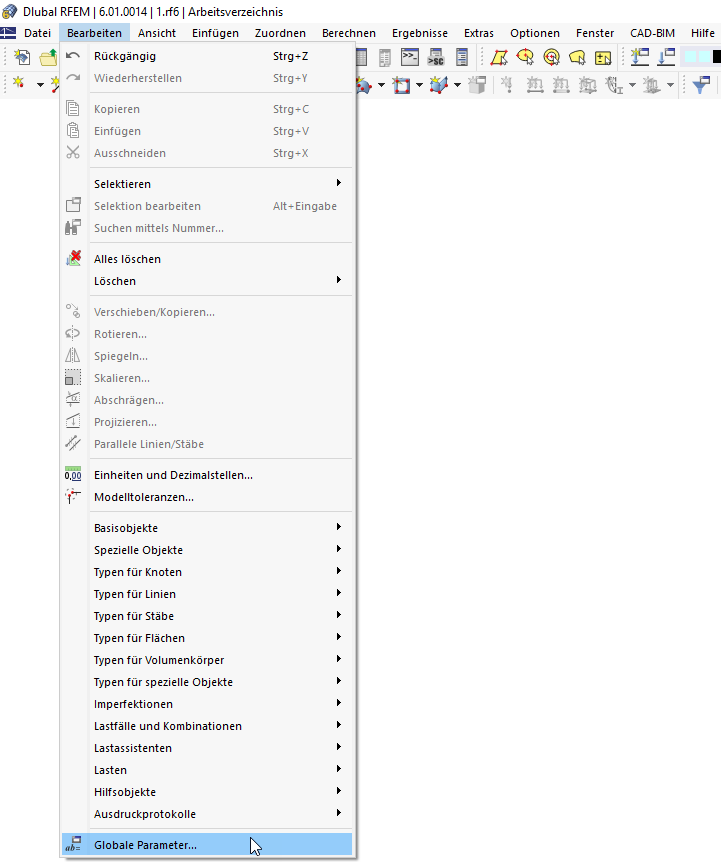Click the blue down arrow window icon before swatches
Image resolution: width=721 pixels, height=862 pixels.
pos(665,57)
